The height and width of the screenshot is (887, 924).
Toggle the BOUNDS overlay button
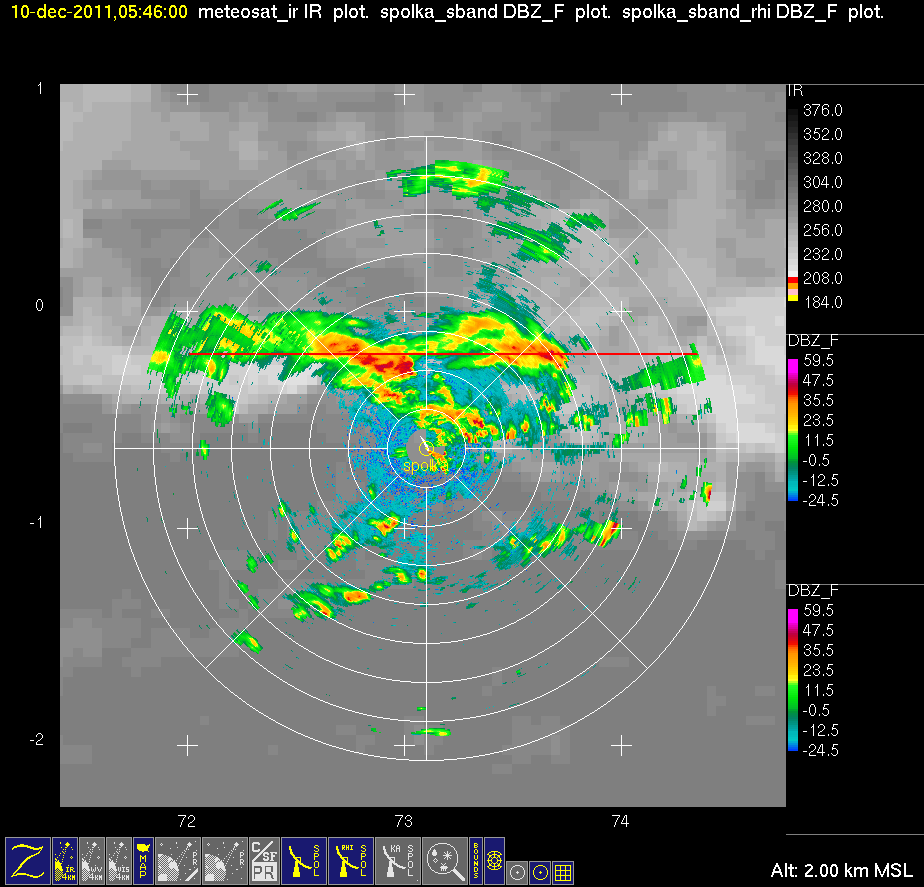coord(475,860)
